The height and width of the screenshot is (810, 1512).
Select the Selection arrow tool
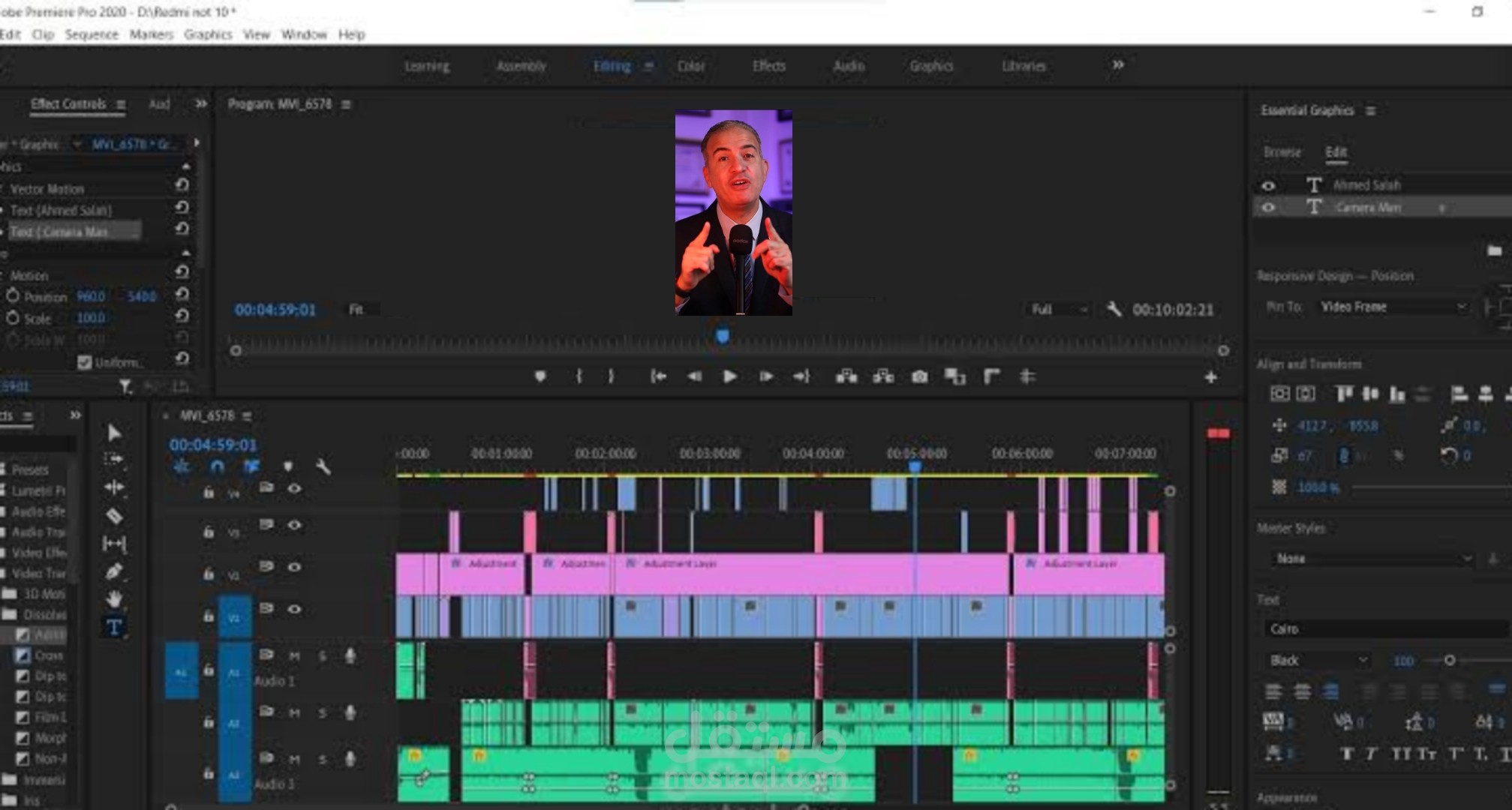pyautogui.click(x=114, y=432)
